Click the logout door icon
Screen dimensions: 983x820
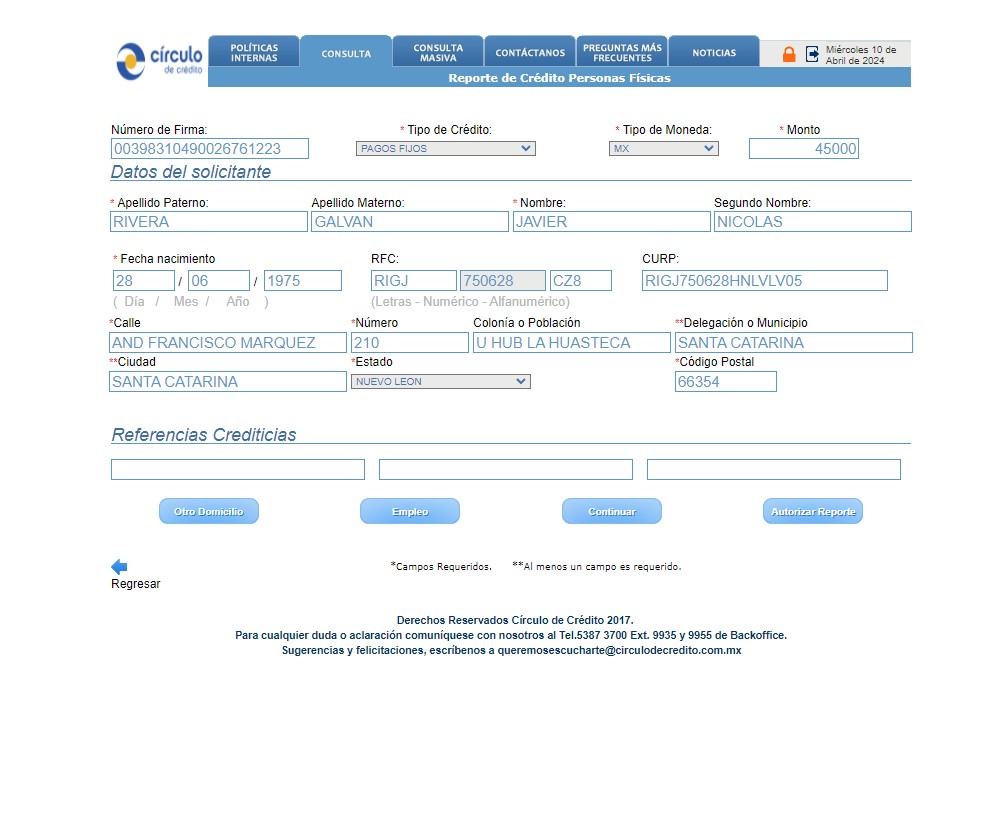812,54
